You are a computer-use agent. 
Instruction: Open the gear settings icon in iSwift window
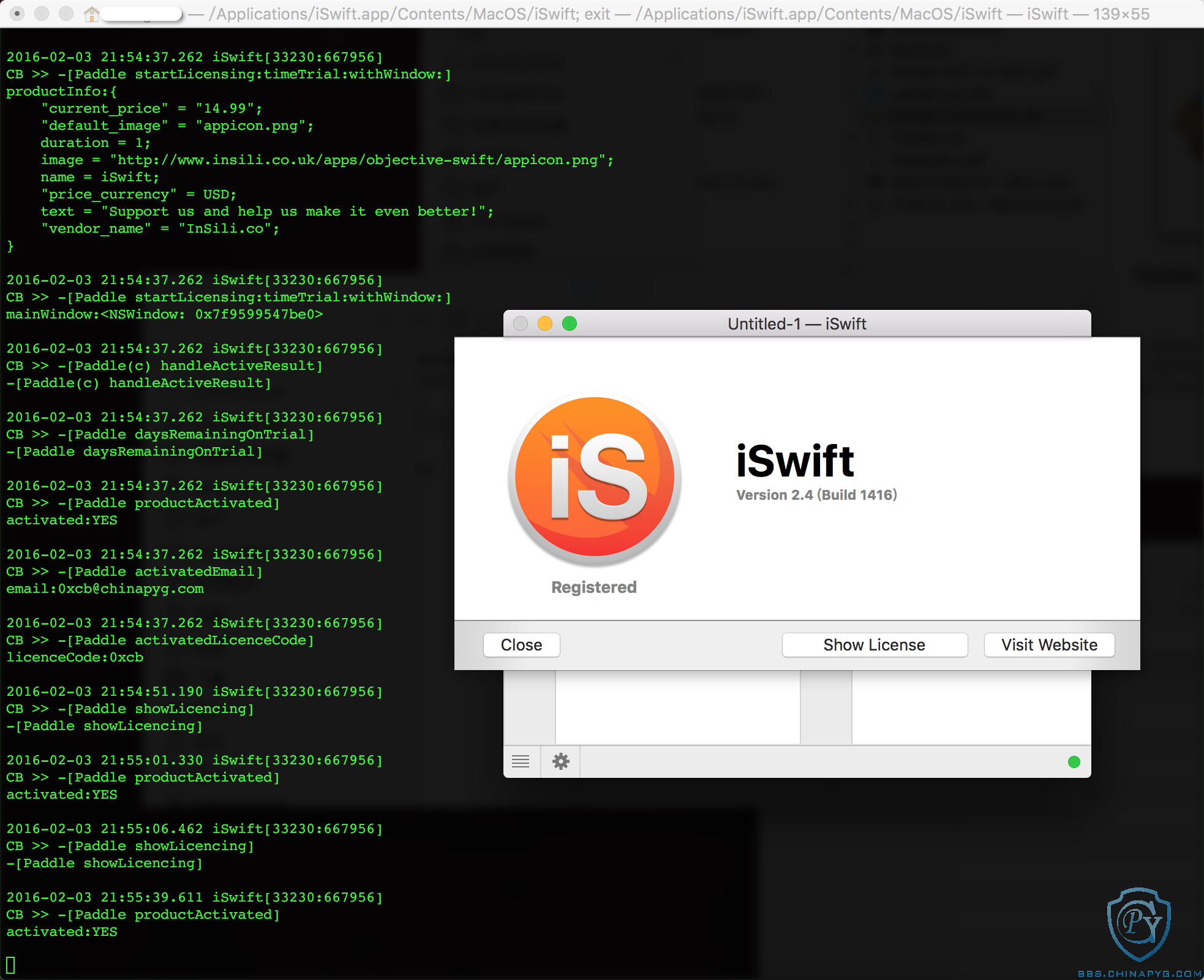561,761
